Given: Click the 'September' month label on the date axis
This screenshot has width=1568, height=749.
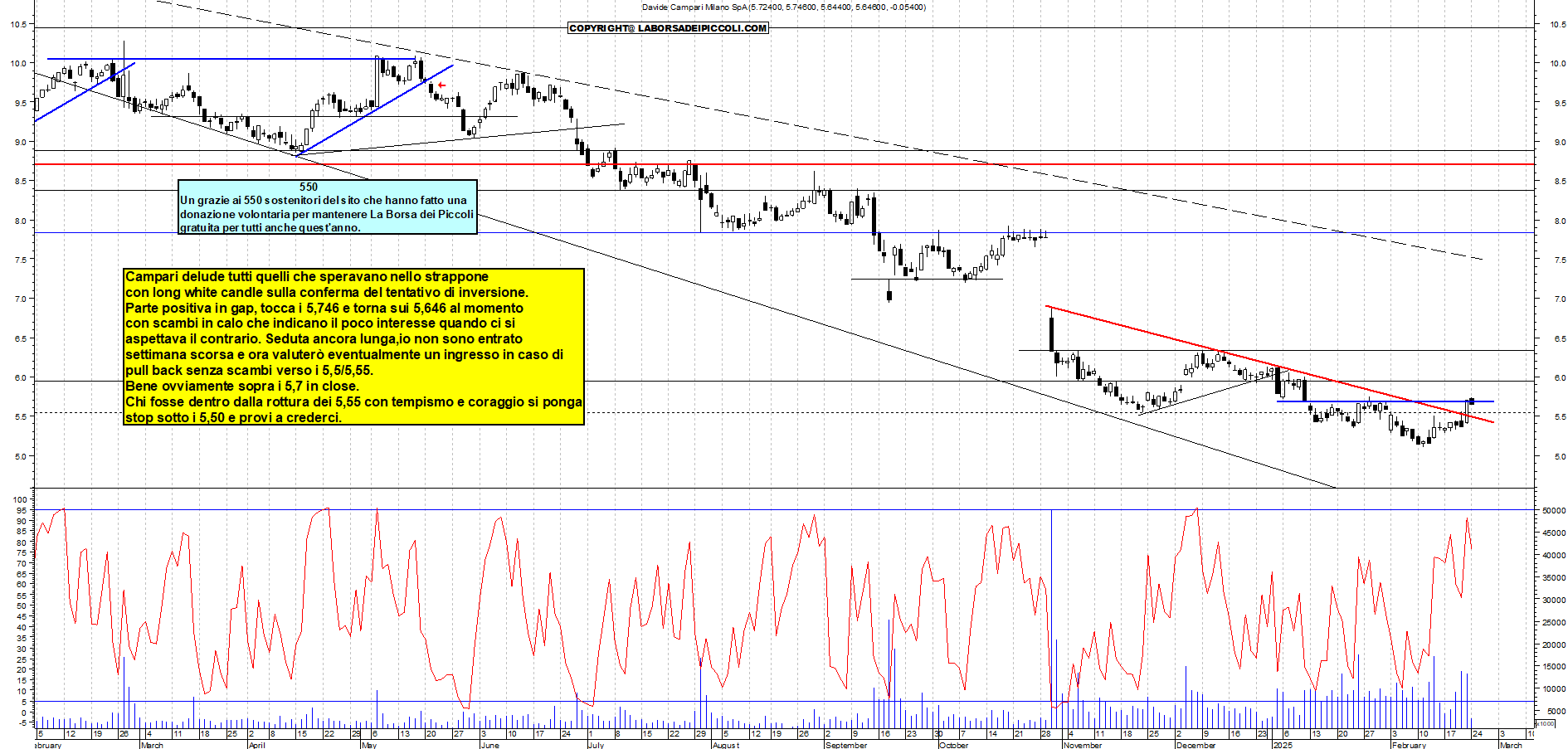Looking at the screenshot, I should pos(846,745).
